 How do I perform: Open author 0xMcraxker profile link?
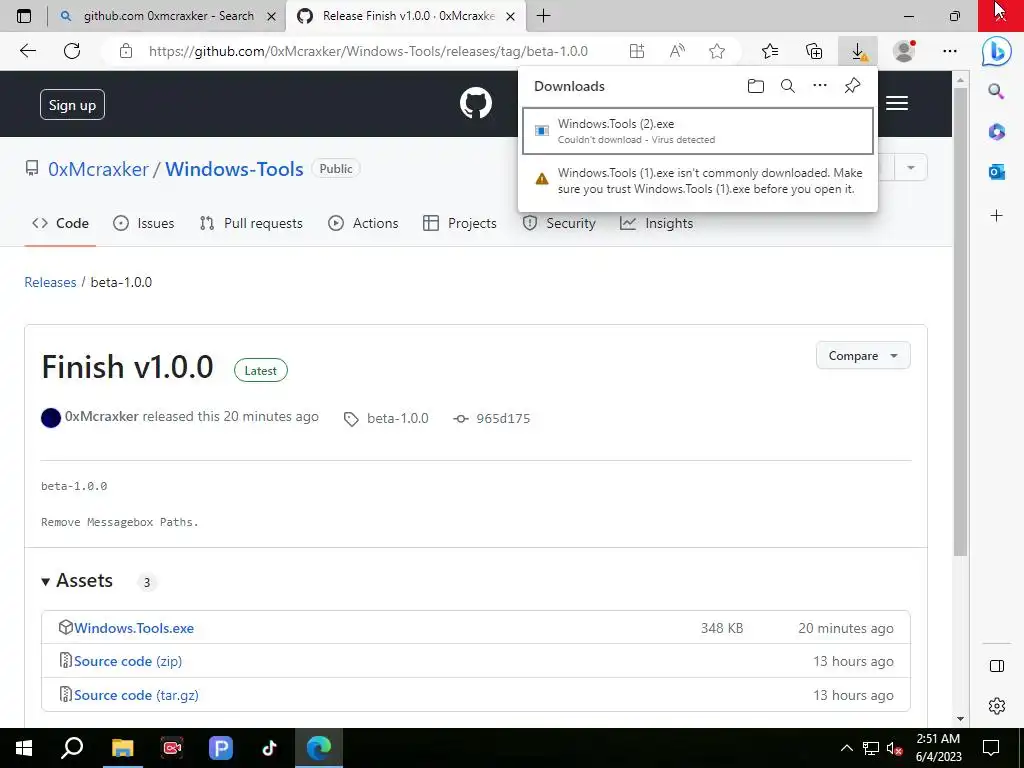coord(101,417)
